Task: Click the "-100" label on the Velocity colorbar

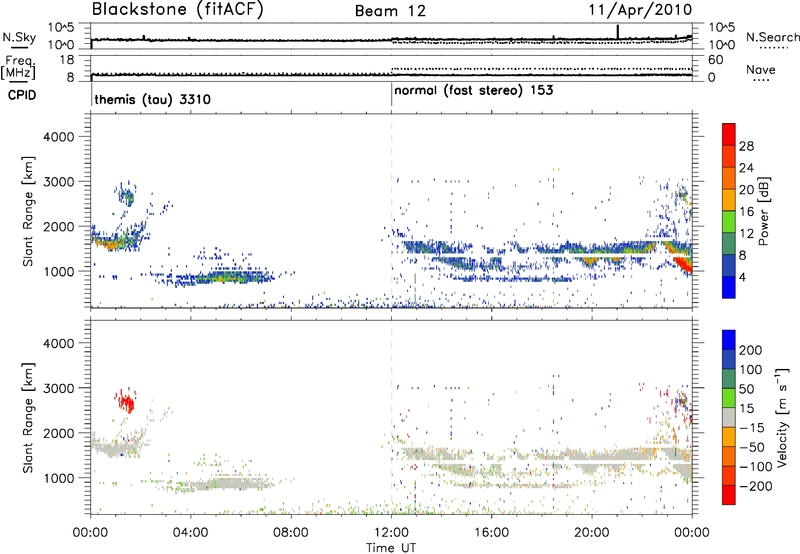Action: pyautogui.click(x=755, y=466)
